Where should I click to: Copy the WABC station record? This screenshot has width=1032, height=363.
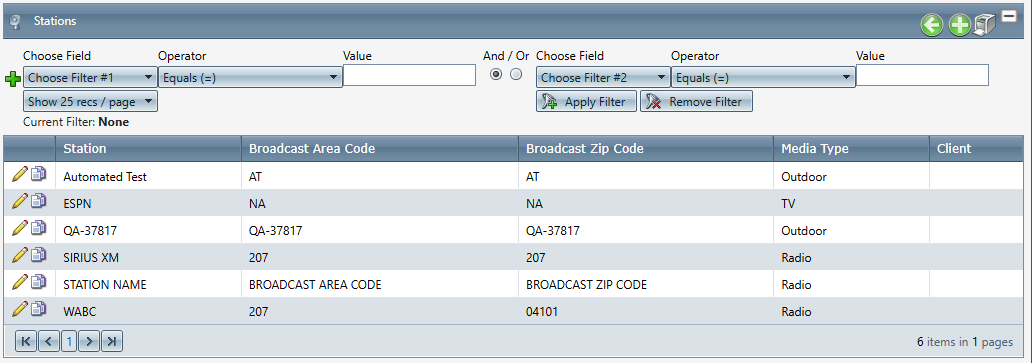pos(39,309)
